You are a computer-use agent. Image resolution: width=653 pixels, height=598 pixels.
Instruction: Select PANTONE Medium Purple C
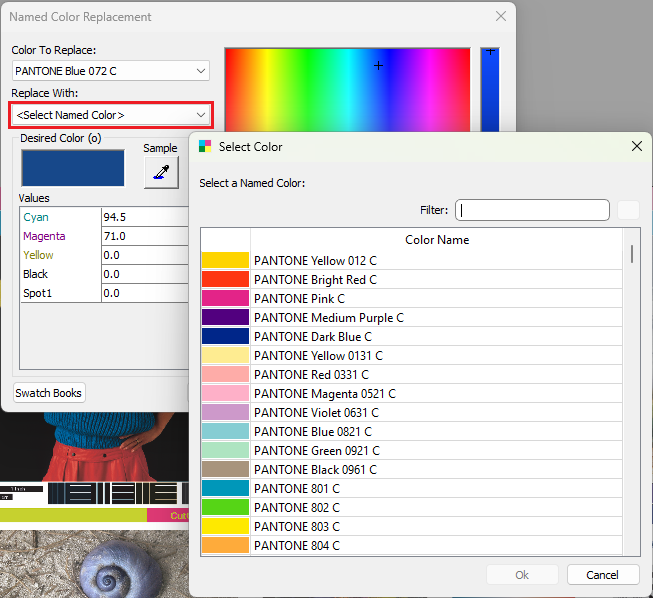tap(411, 317)
